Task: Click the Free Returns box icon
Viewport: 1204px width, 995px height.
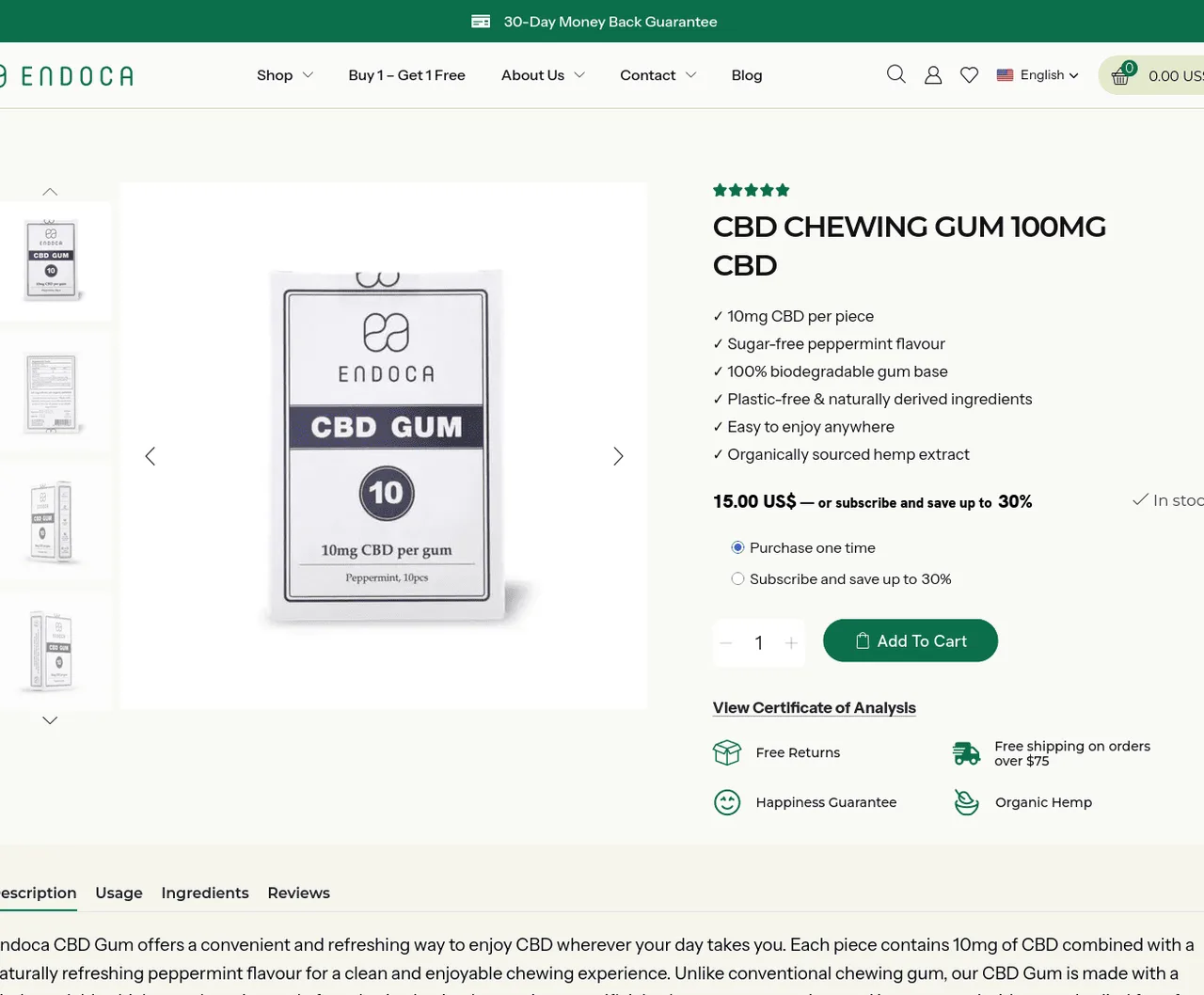Action: 727,752
